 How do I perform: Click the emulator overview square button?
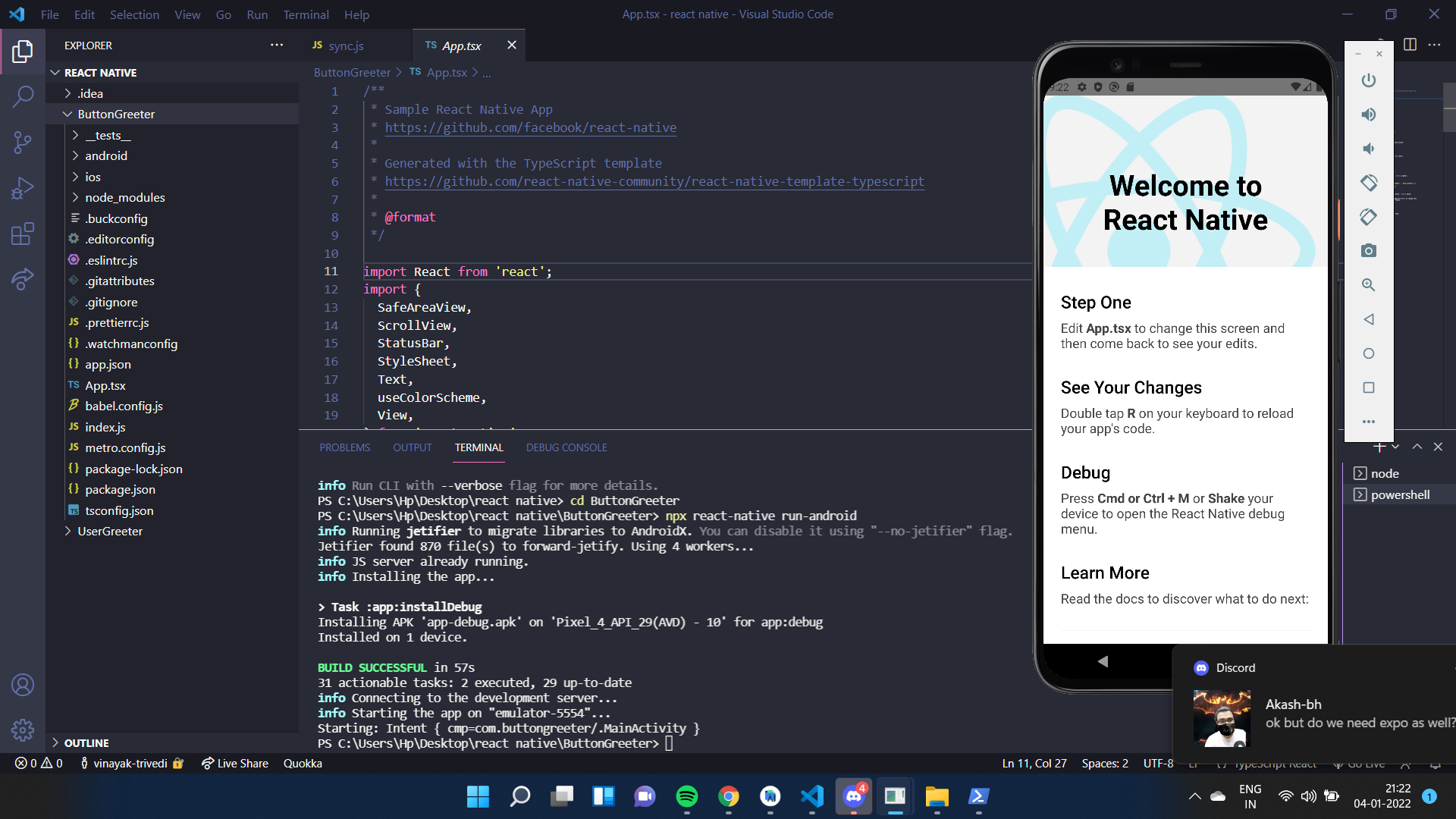click(1369, 388)
